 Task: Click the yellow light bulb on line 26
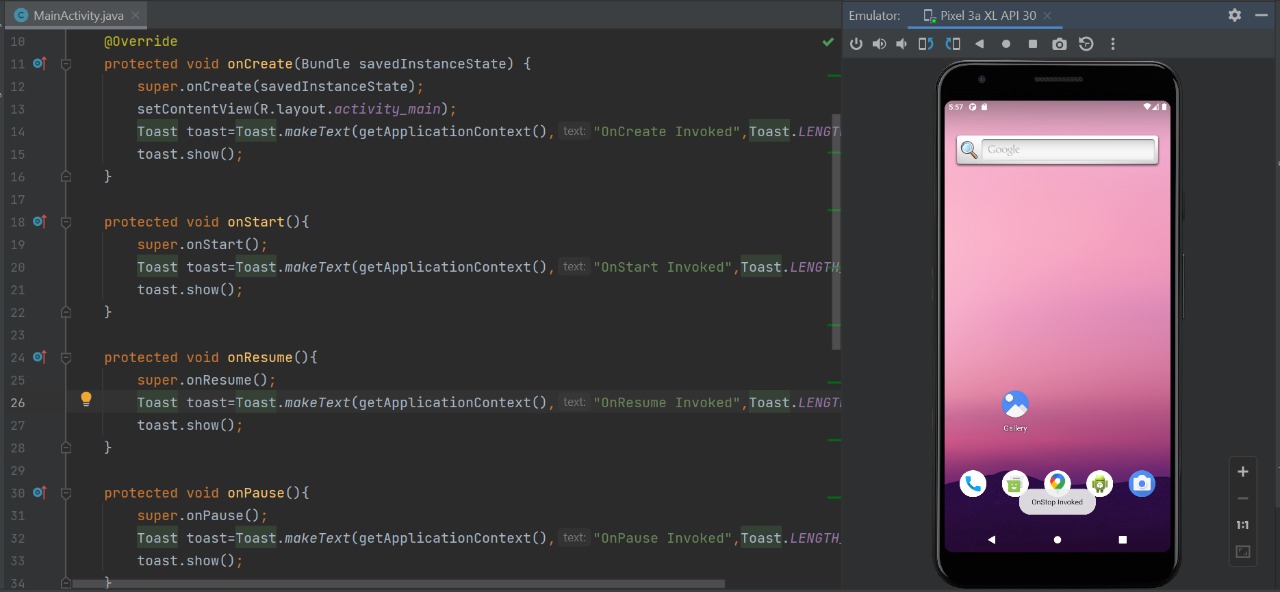point(86,400)
